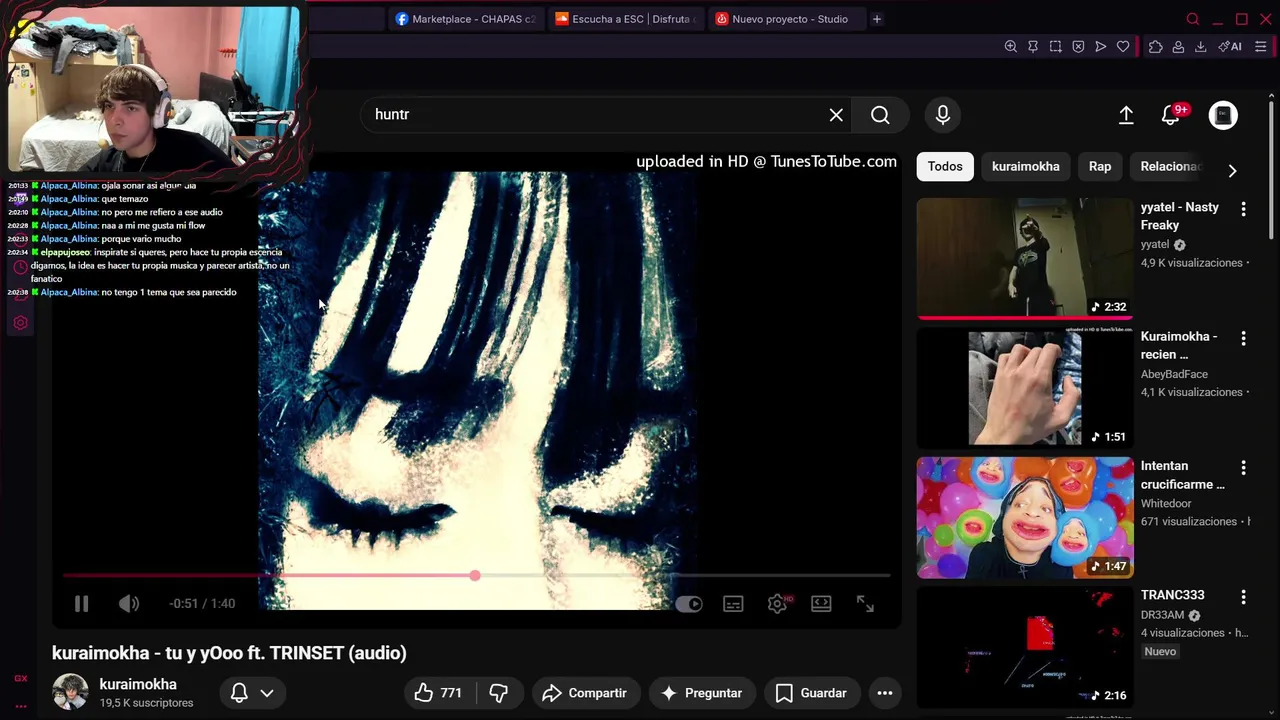Click the kuraimokha channel name below title

(138, 684)
